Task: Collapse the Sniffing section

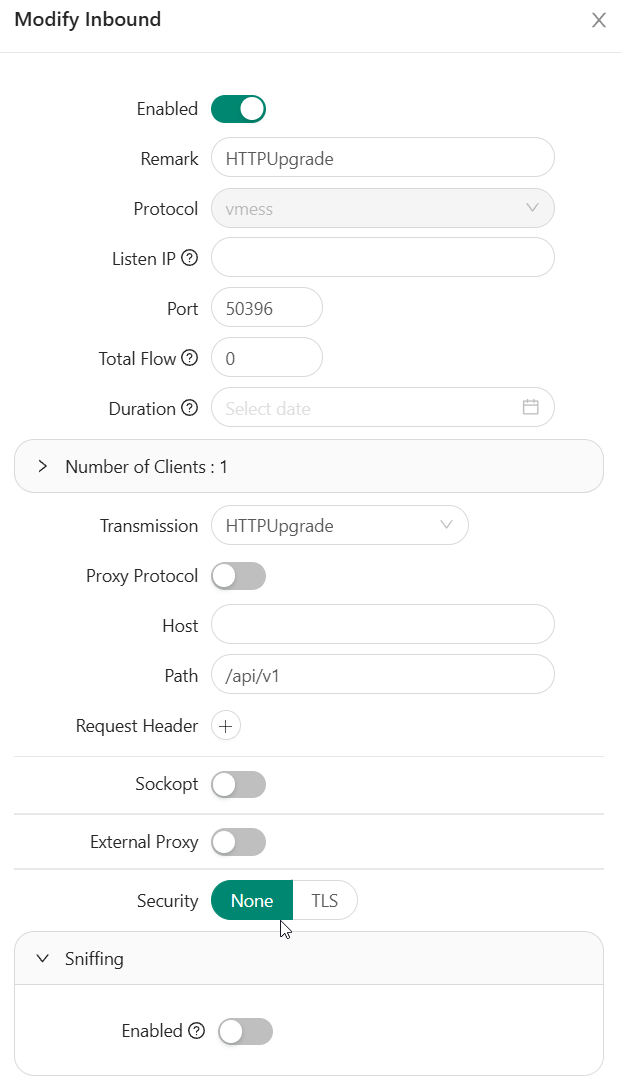Action: (309, 958)
